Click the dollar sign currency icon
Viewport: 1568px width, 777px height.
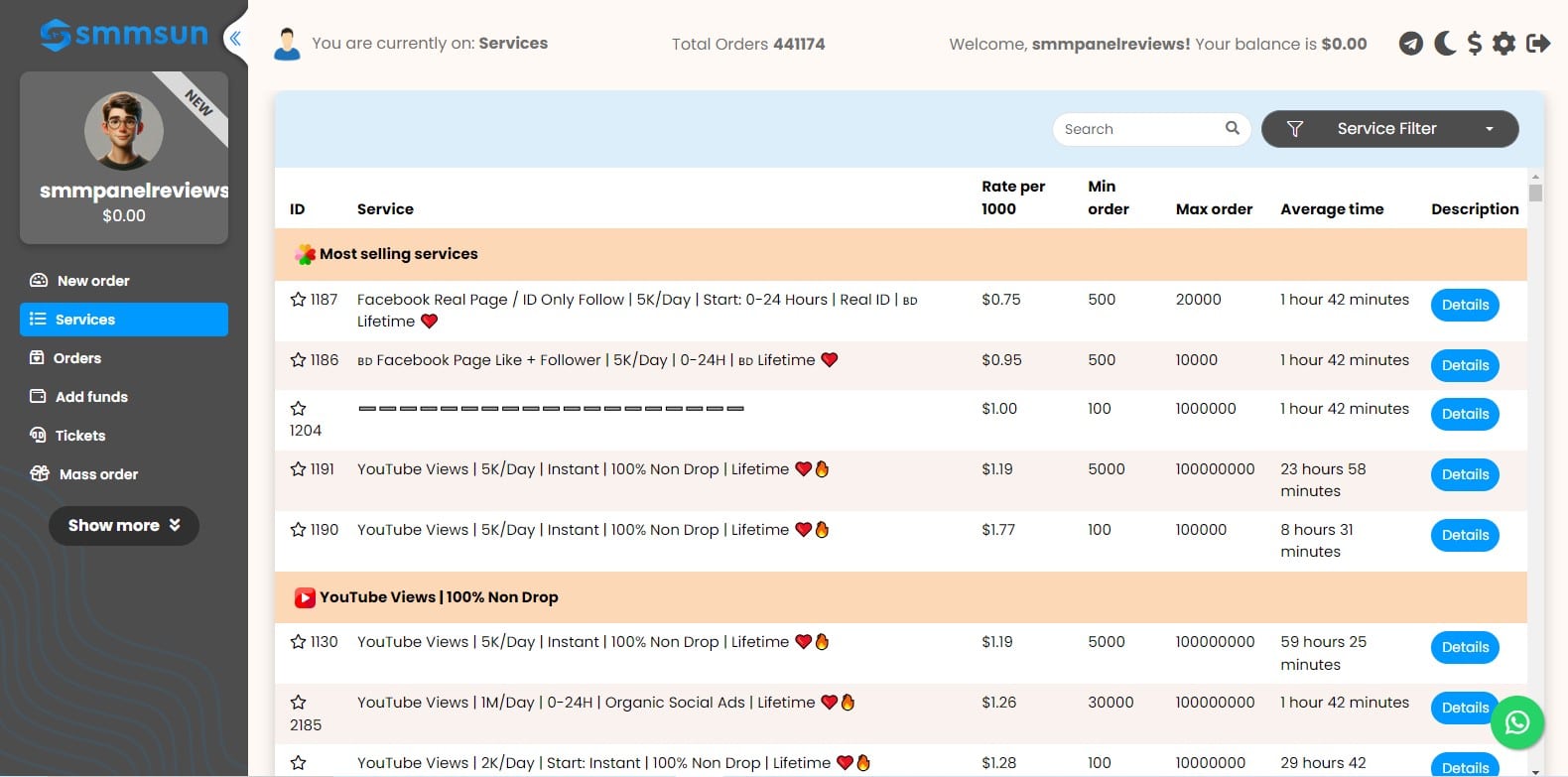(x=1475, y=44)
